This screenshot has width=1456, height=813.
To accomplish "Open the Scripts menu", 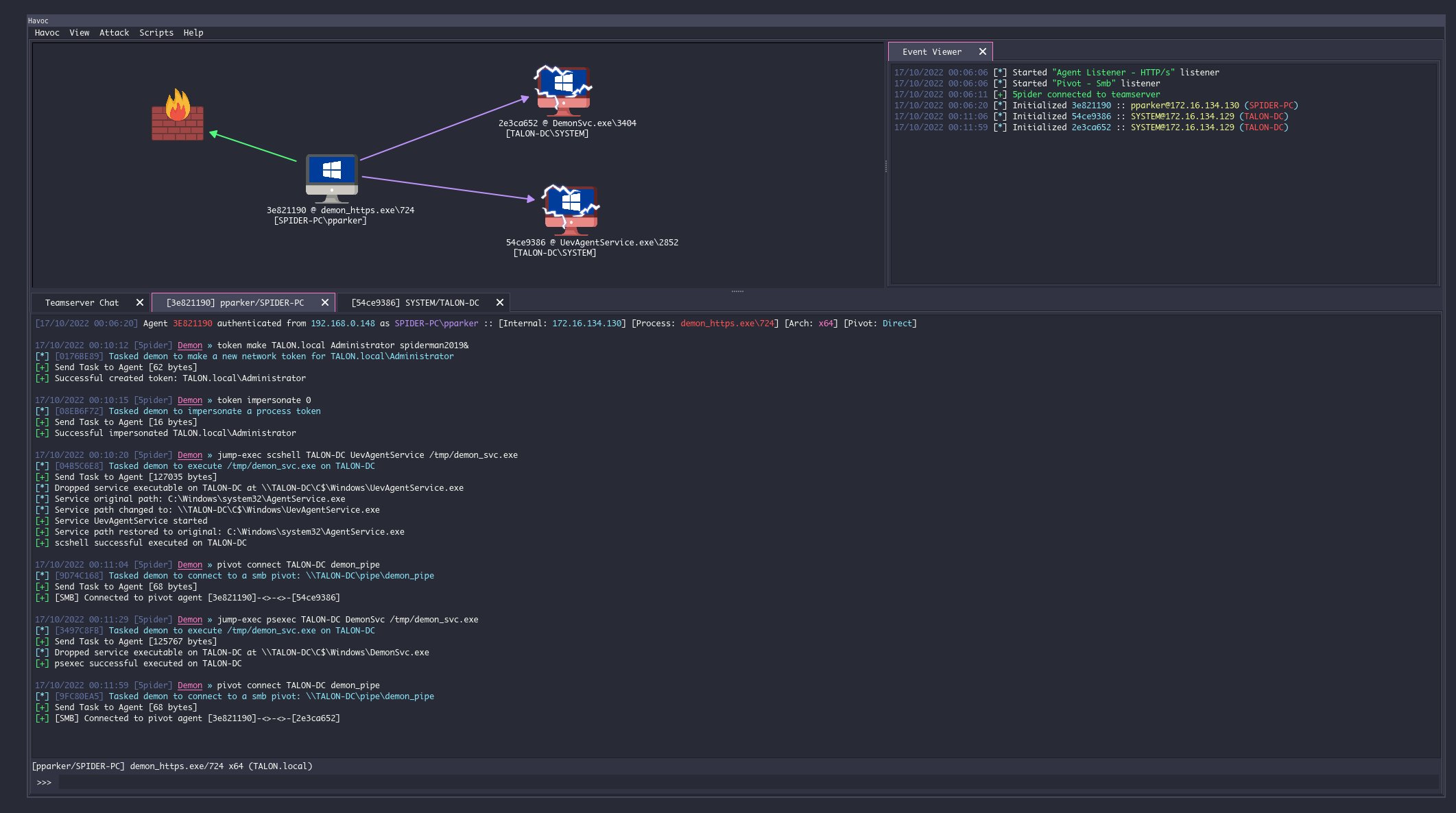I will pyautogui.click(x=156, y=32).
